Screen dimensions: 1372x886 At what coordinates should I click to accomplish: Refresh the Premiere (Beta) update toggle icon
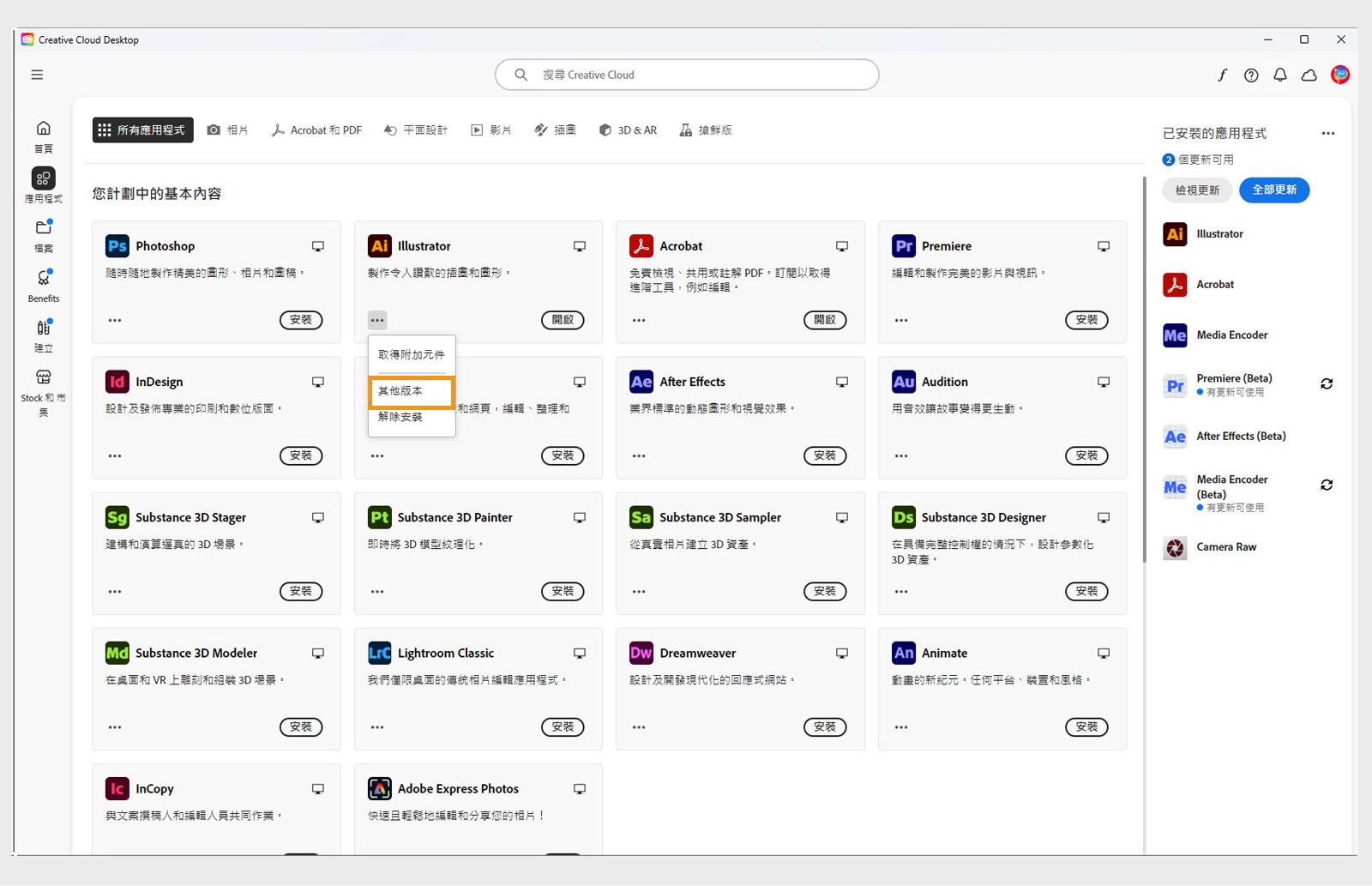click(1326, 384)
